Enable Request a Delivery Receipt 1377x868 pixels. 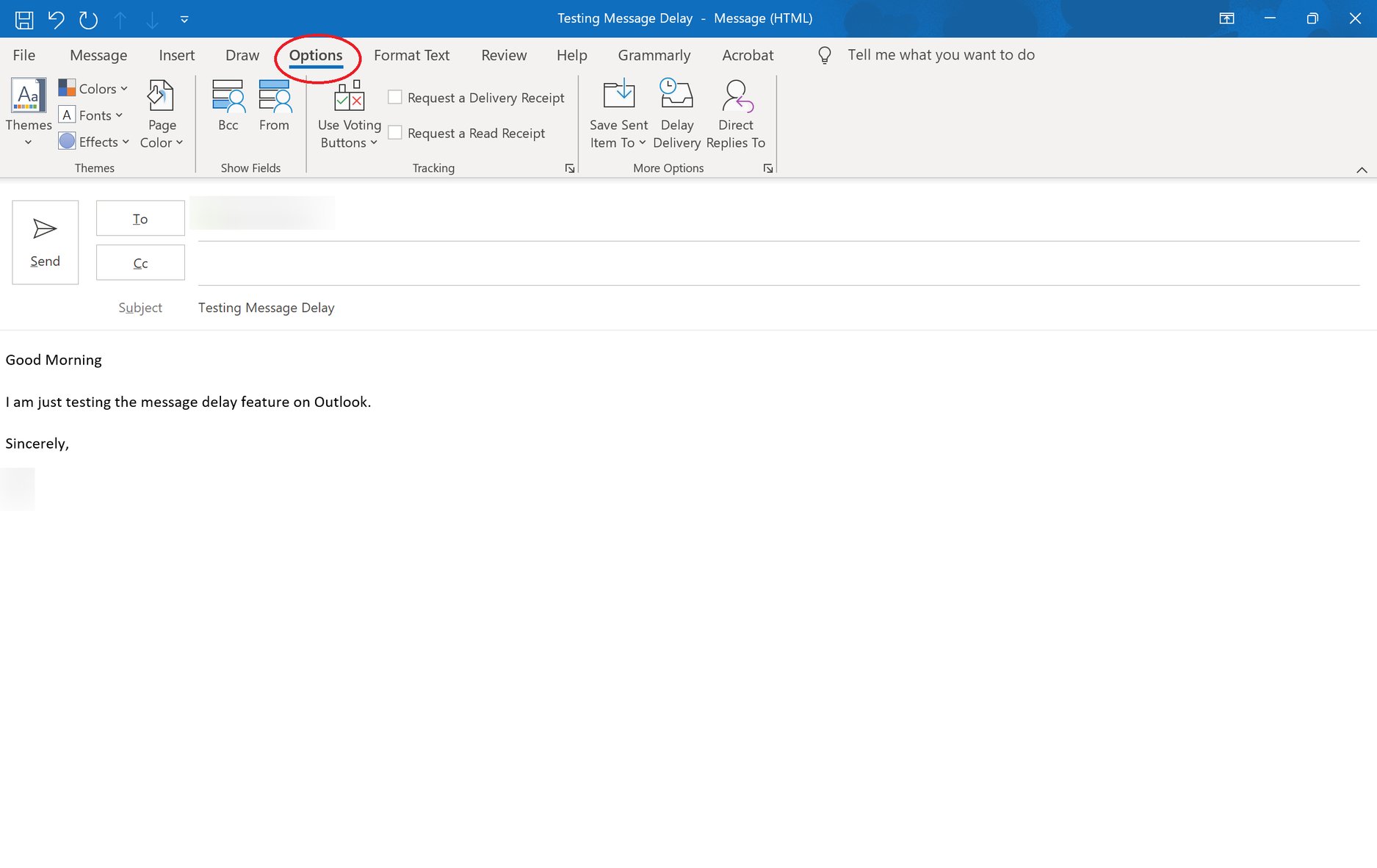395,96
